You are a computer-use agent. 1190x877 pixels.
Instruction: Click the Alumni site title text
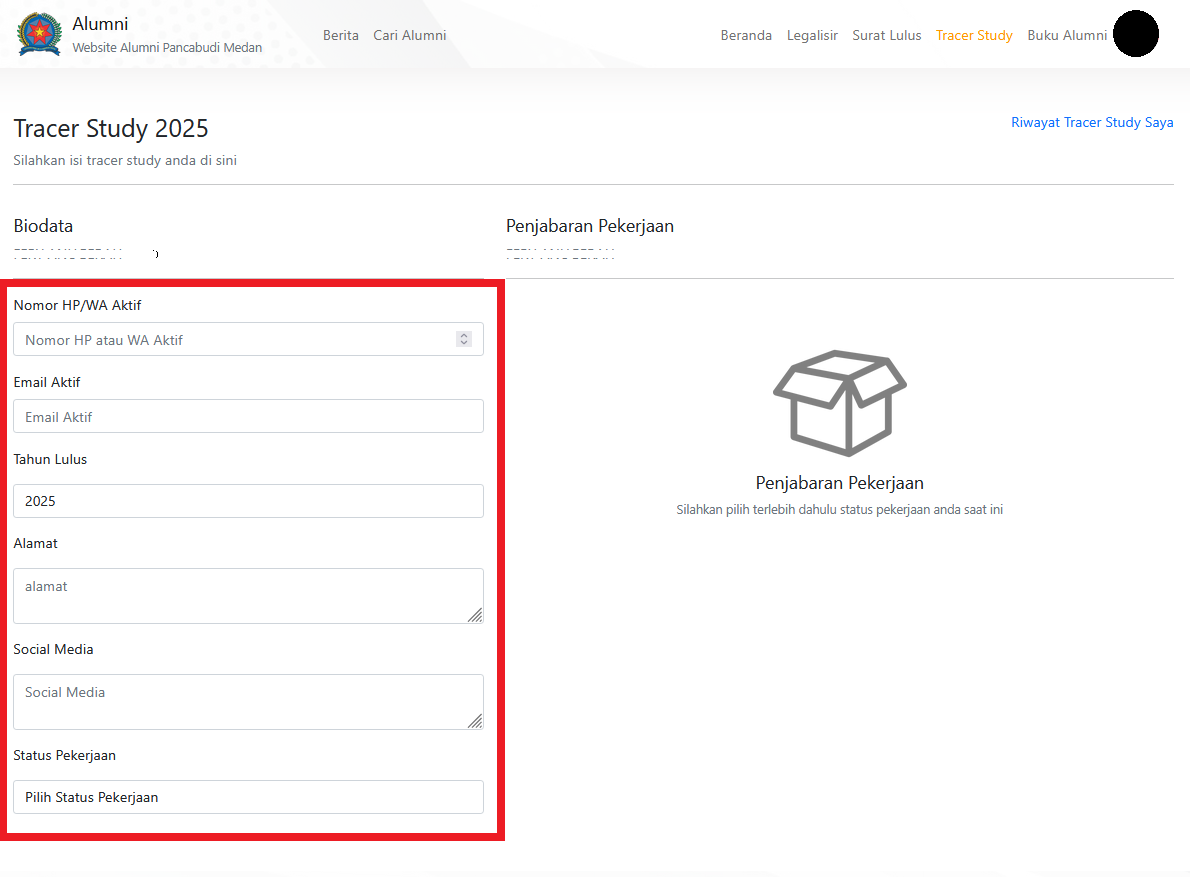tap(100, 24)
